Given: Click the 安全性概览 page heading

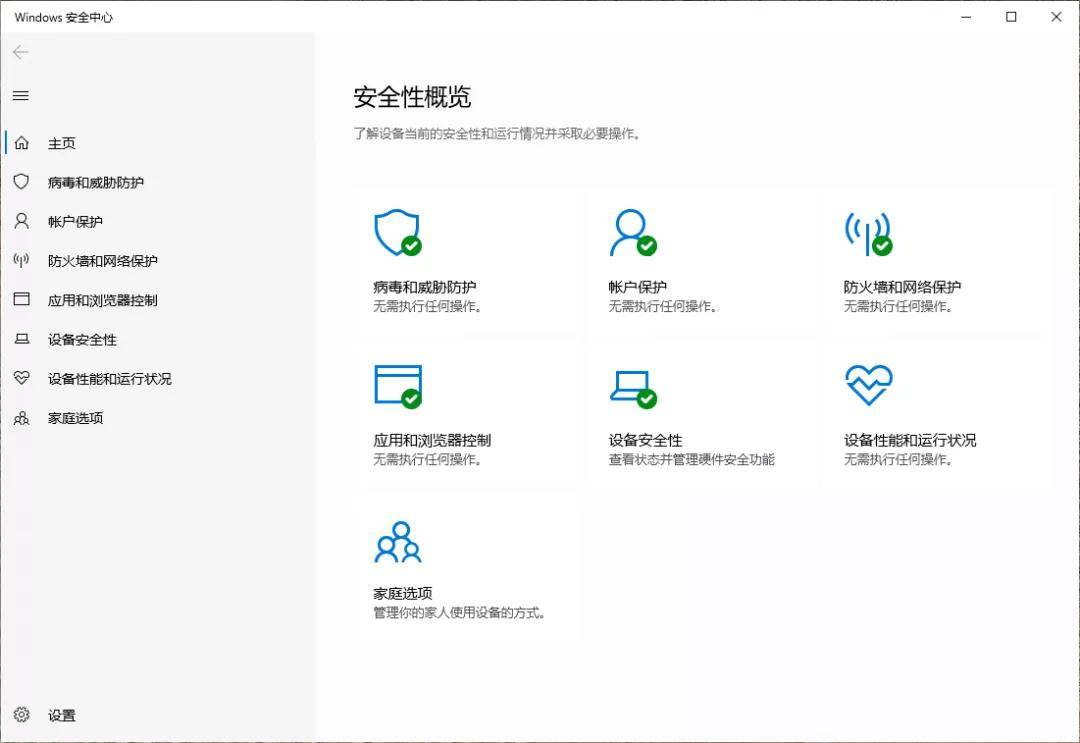Looking at the screenshot, I should pyautogui.click(x=413, y=97).
